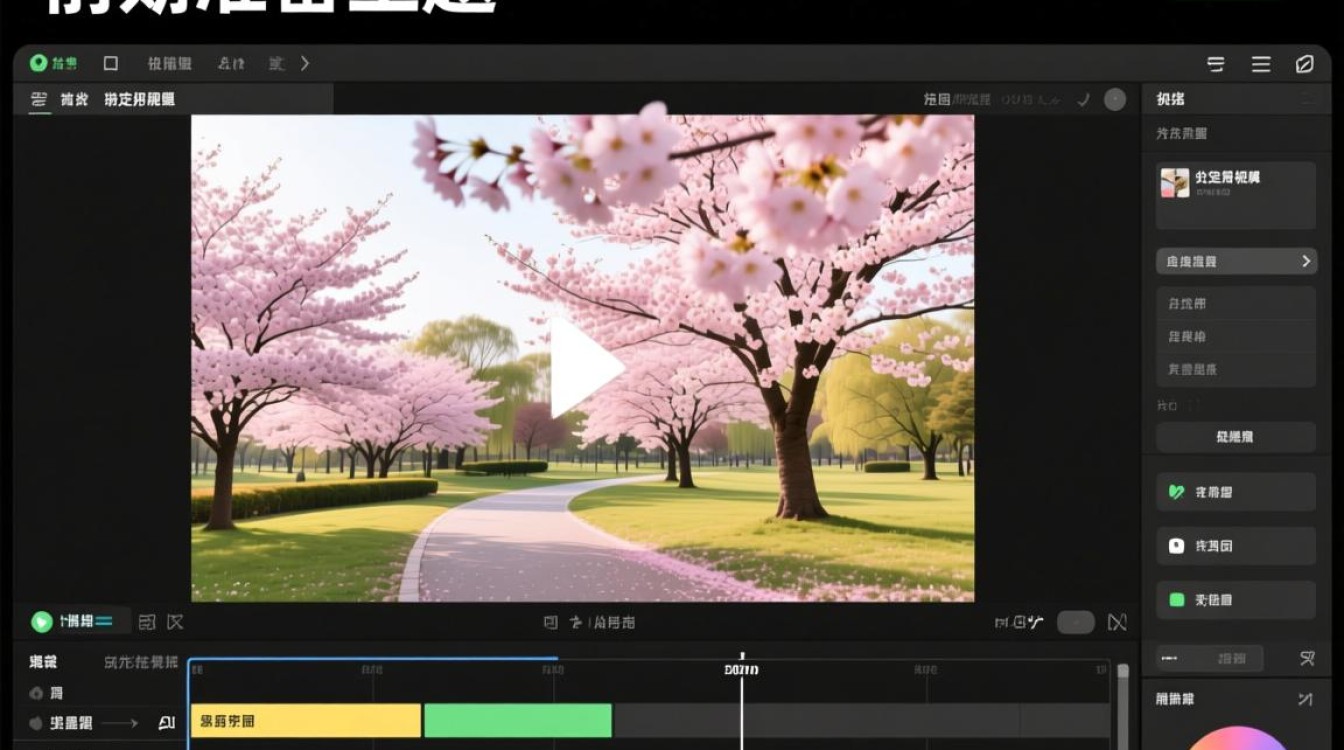Click the brush icon above the color wheel panel

pyautogui.click(x=1306, y=658)
